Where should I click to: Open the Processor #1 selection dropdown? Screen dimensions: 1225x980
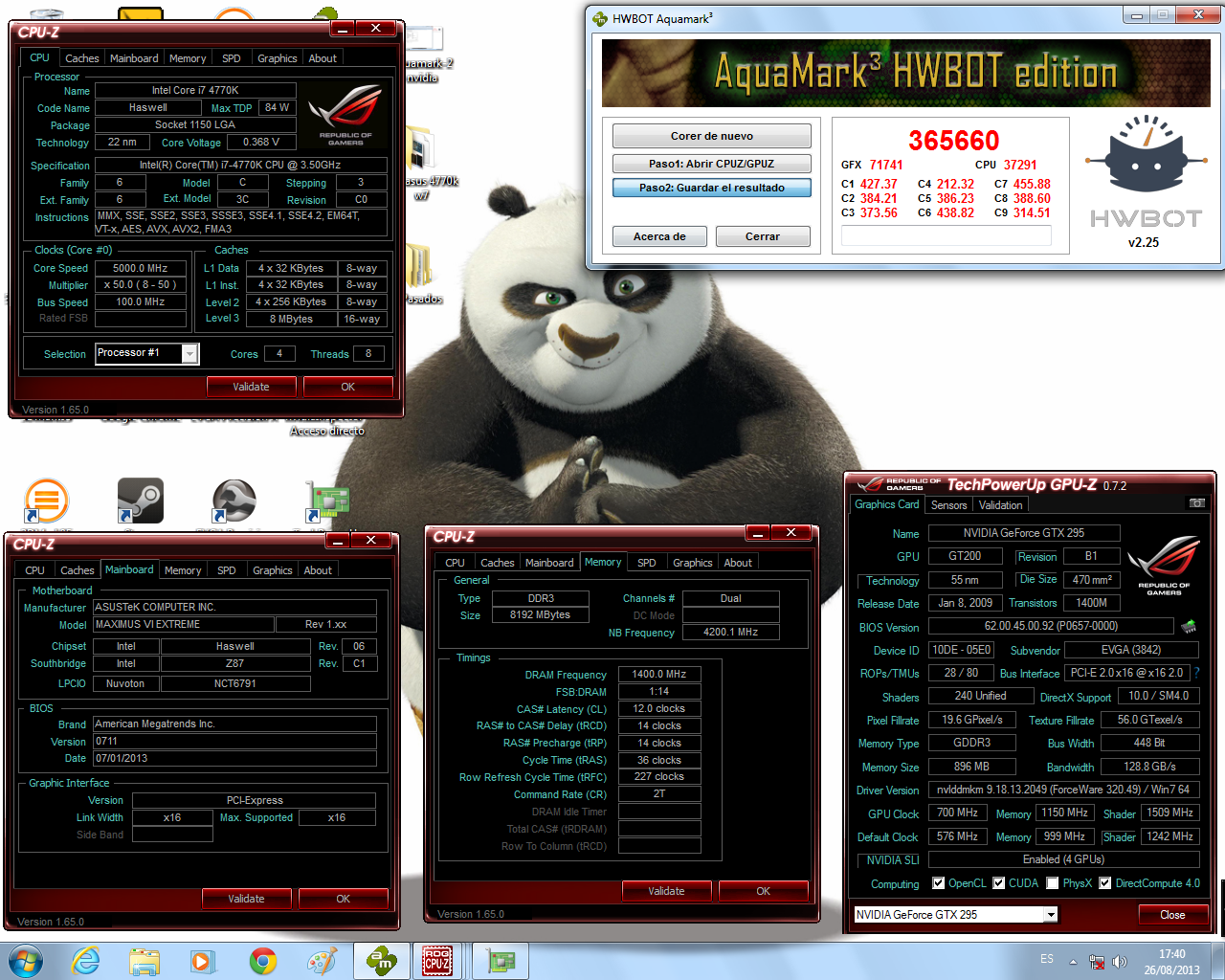click(189, 354)
